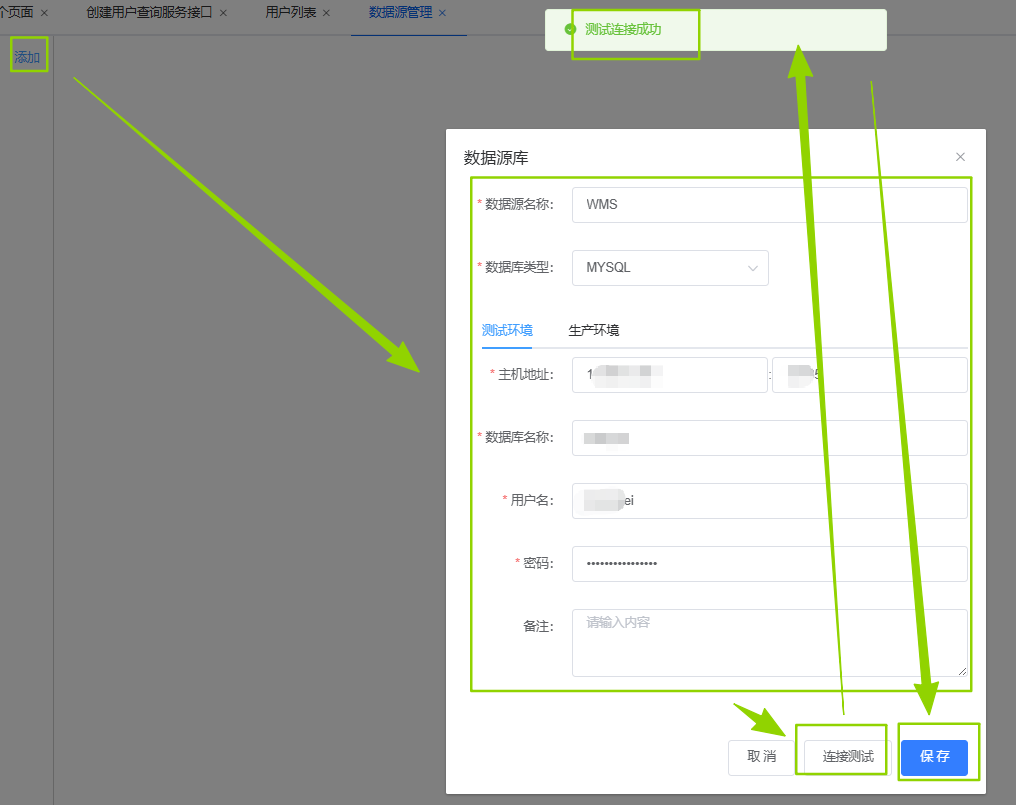Close the 数据源库 dialog with the X icon
1016x805 pixels.
pyautogui.click(x=960, y=157)
